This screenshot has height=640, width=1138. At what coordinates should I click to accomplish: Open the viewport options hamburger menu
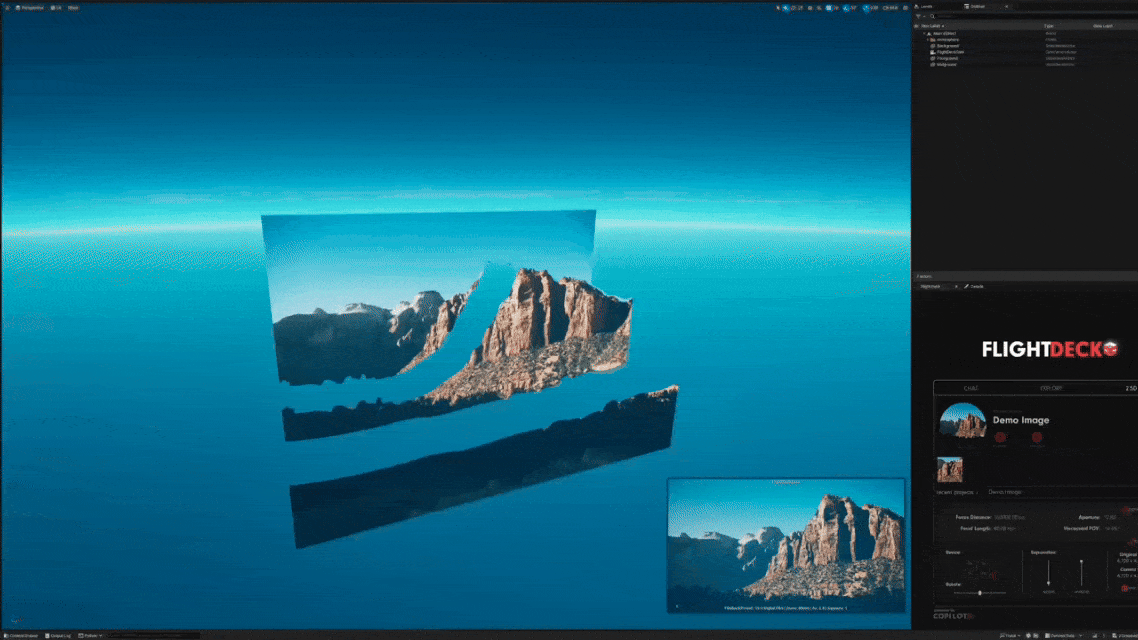(7, 7)
